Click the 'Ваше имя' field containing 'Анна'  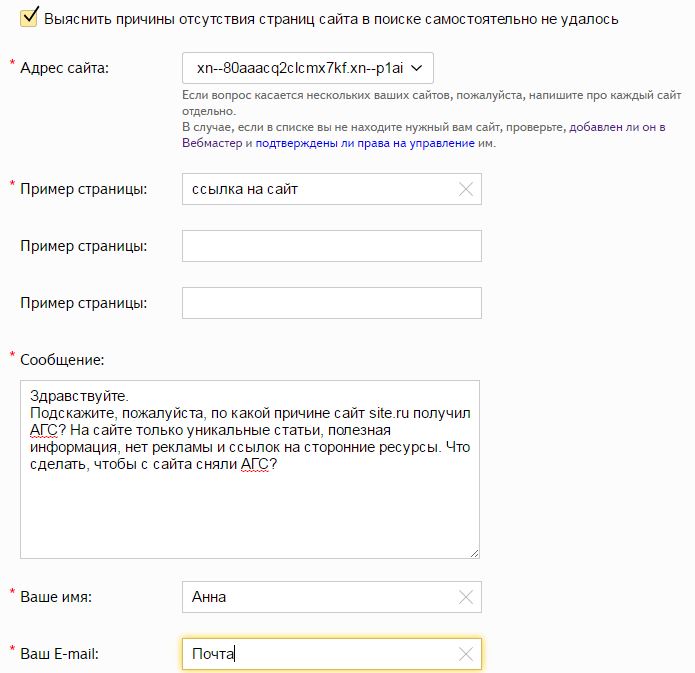[x=315, y=597]
